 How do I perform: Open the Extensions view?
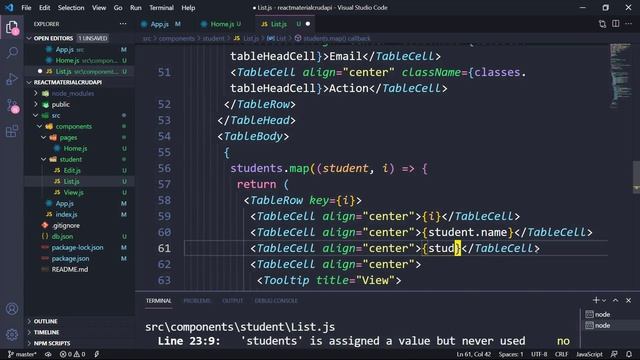tap(12, 131)
